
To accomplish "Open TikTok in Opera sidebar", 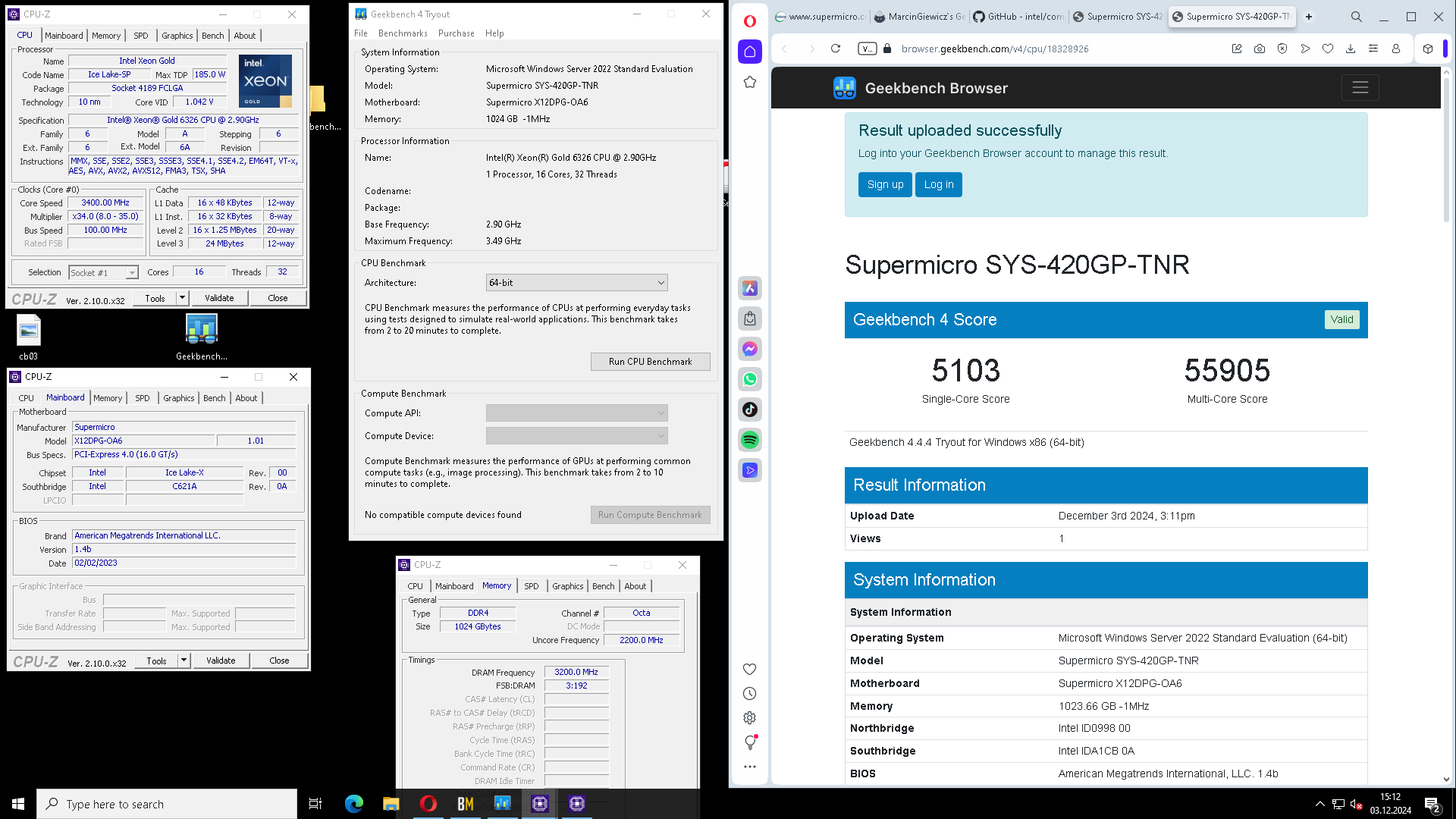I will point(750,409).
